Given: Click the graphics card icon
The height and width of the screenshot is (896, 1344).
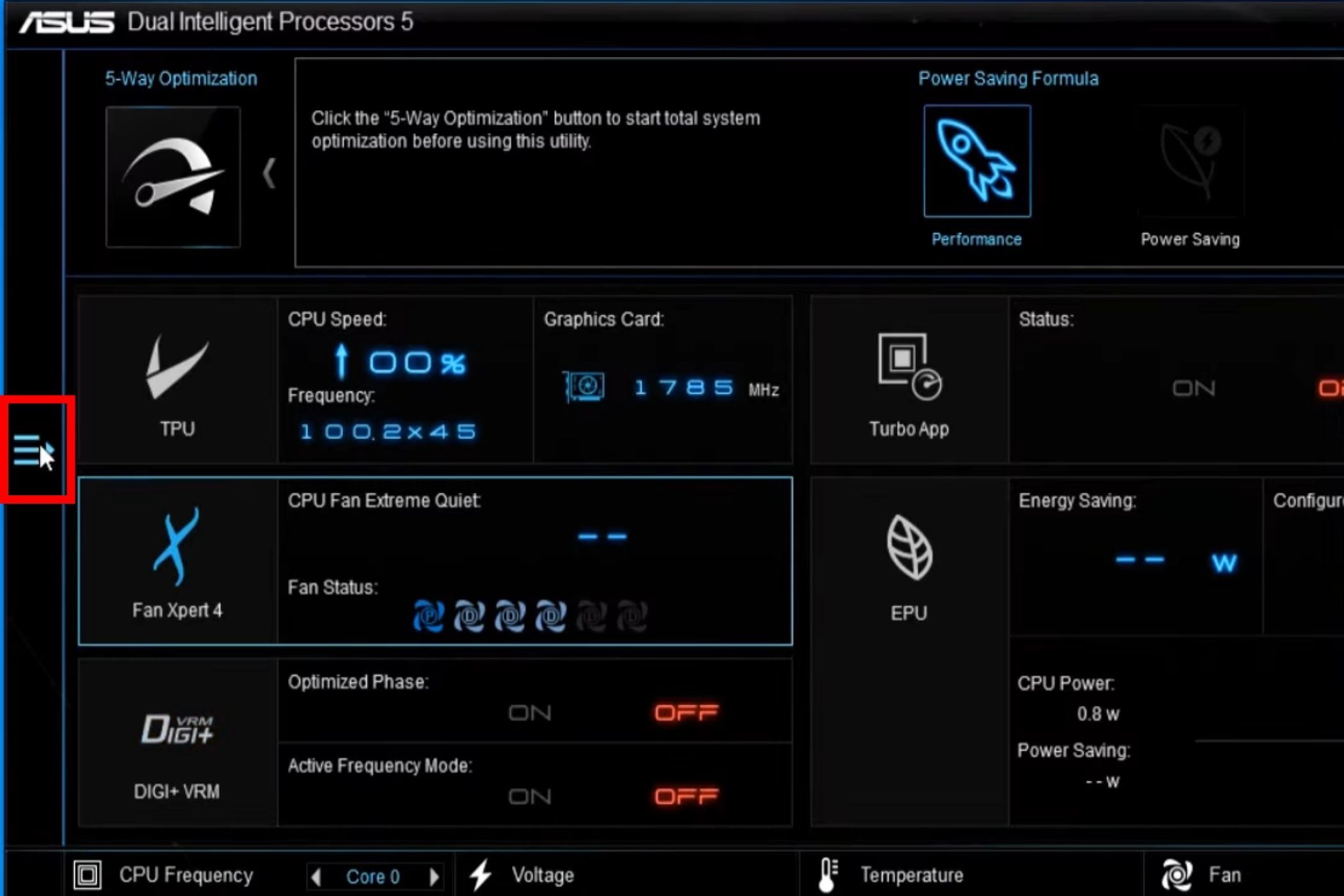Looking at the screenshot, I should (x=584, y=387).
